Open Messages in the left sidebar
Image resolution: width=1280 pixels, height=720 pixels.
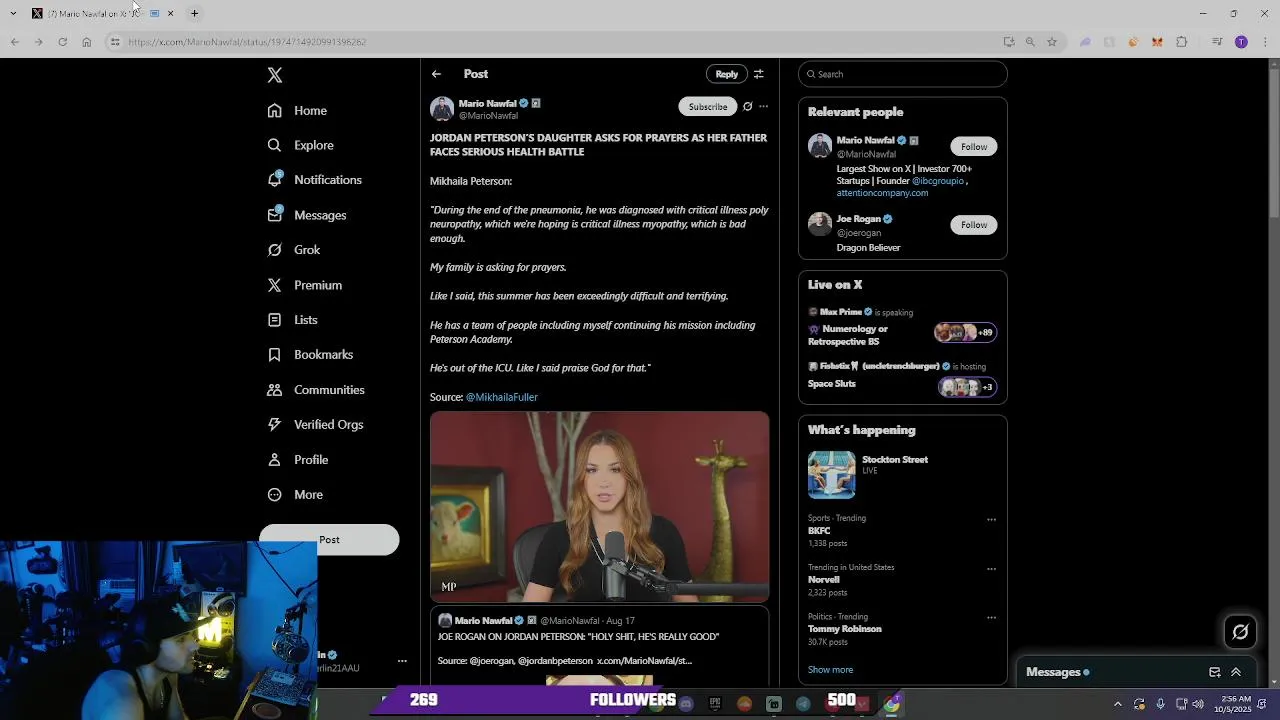[307, 215]
